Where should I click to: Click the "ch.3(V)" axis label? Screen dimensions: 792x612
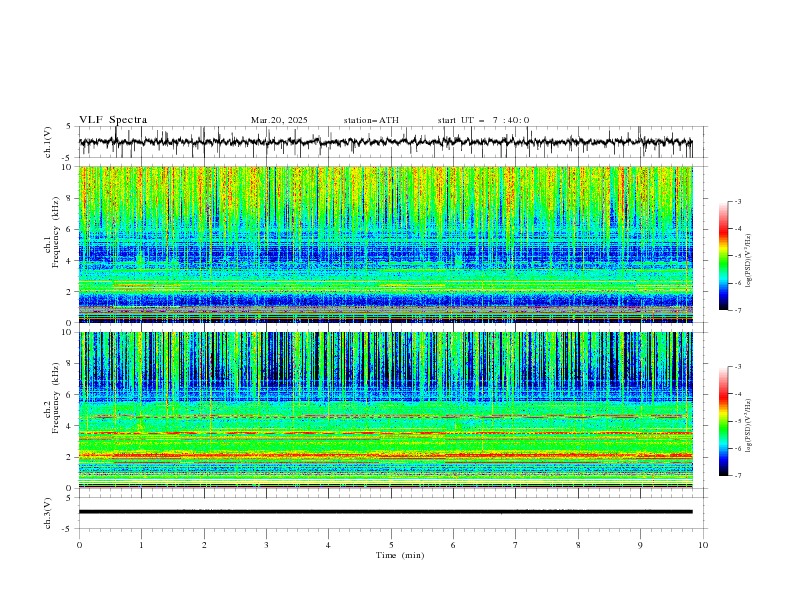[48, 513]
